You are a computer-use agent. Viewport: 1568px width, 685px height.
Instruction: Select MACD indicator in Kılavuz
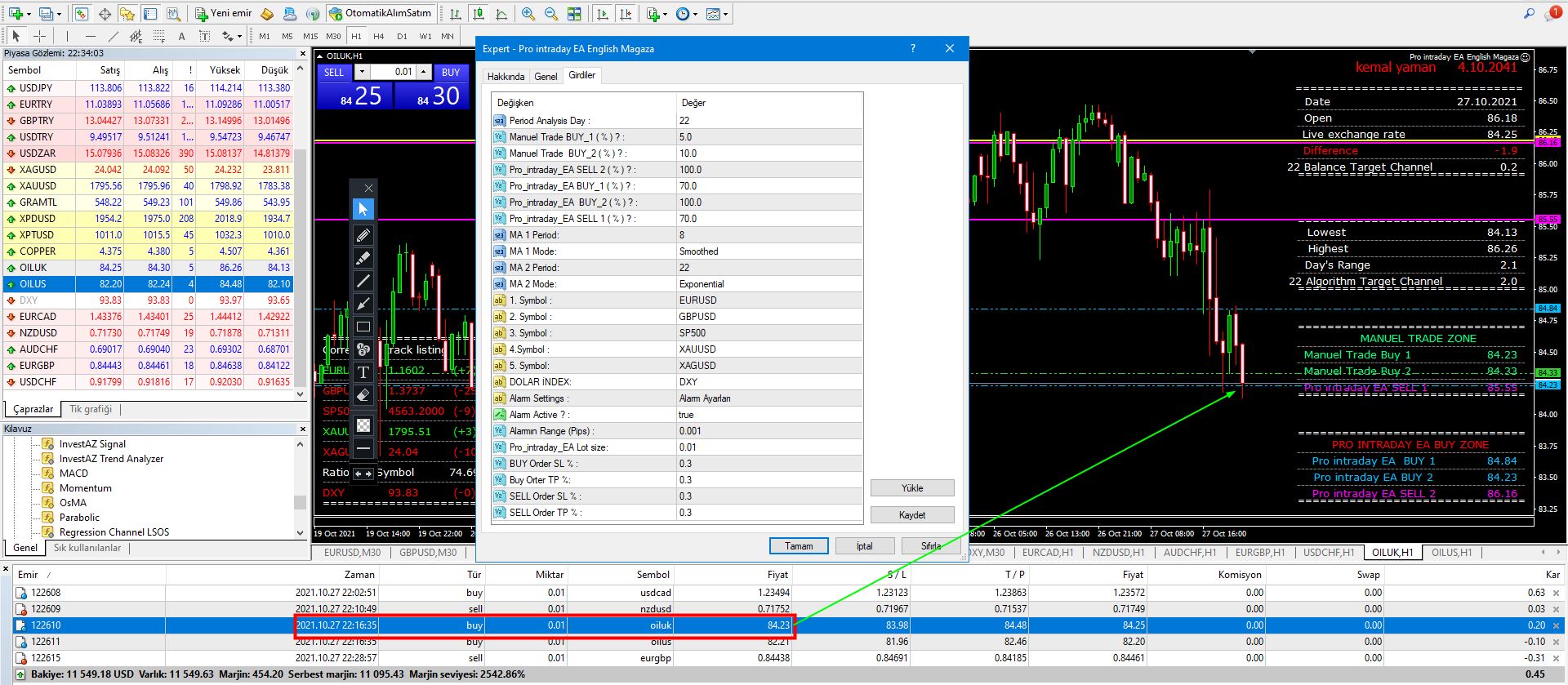tap(73, 474)
